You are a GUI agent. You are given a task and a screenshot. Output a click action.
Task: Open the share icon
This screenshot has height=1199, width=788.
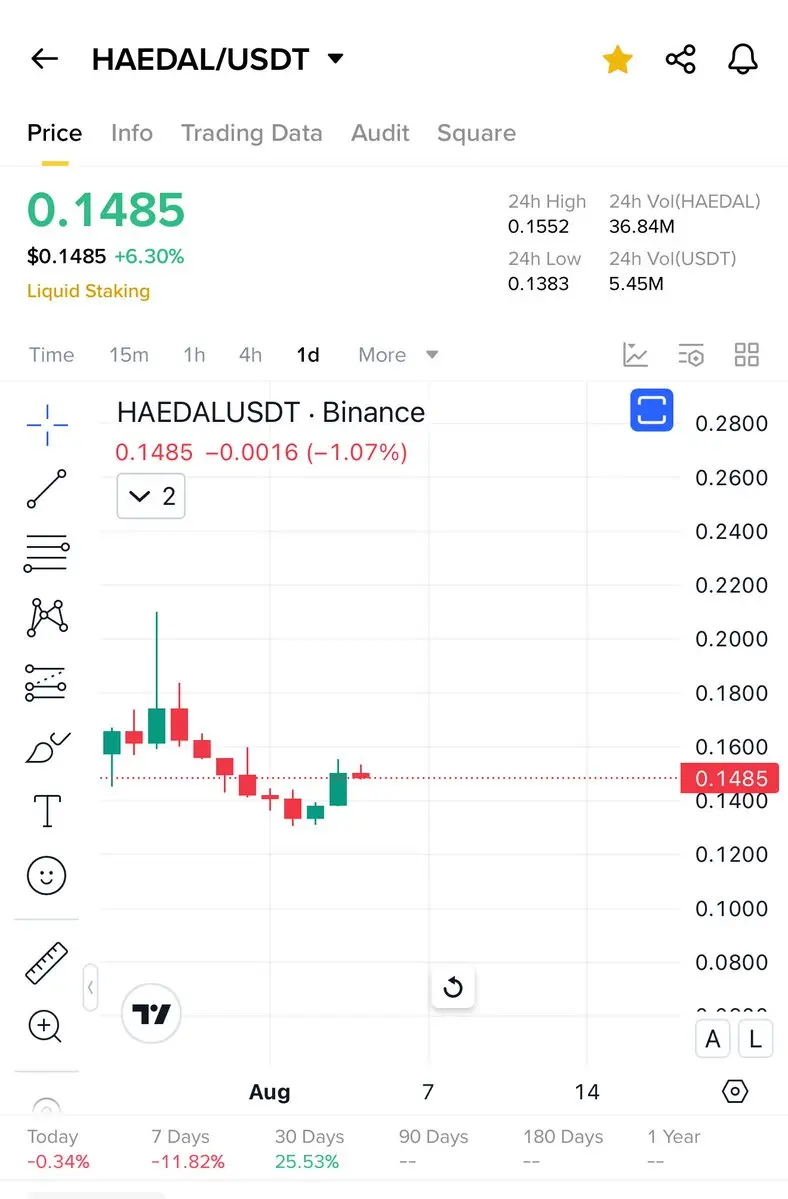(x=680, y=59)
